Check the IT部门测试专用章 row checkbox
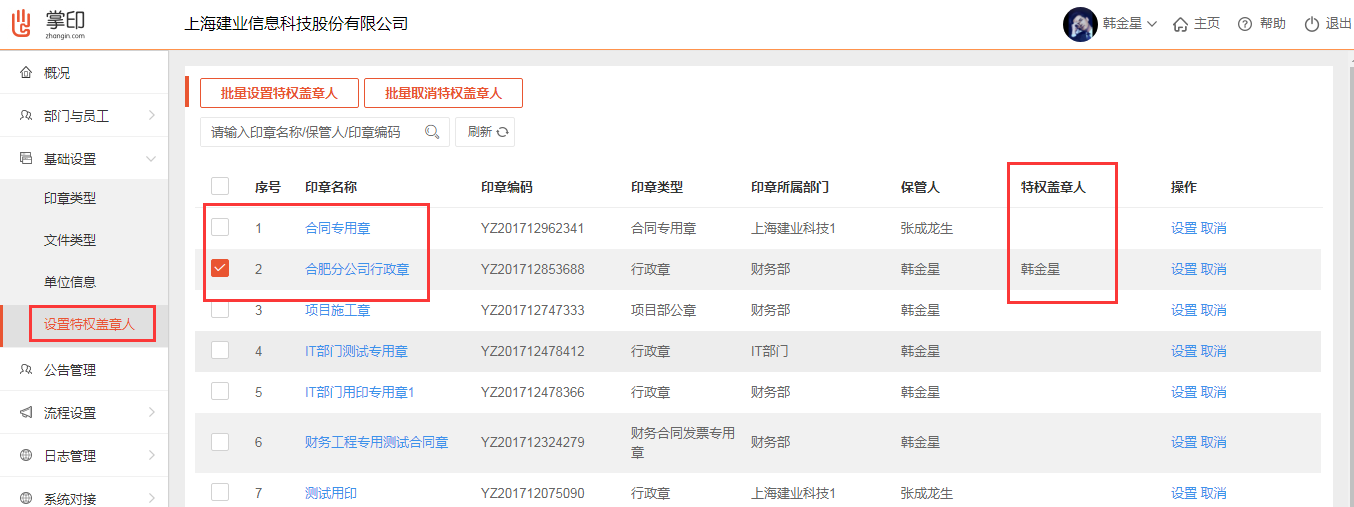1354x507 pixels. pyautogui.click(x=220, y=350)
